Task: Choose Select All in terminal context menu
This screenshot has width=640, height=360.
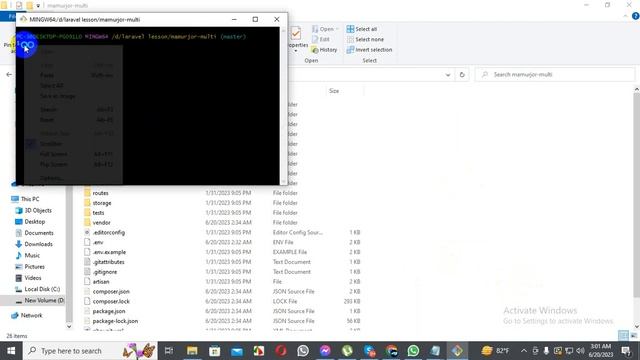Action: (x=51, y=86)
